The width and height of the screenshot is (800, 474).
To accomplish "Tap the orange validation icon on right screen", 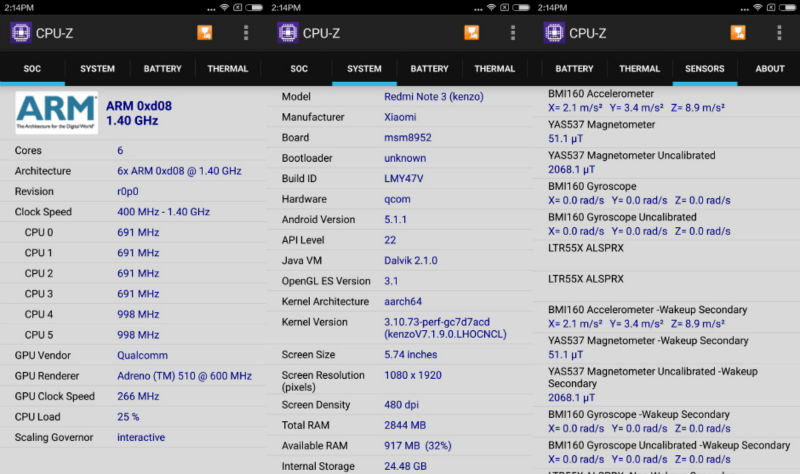I will click(738, 33).
